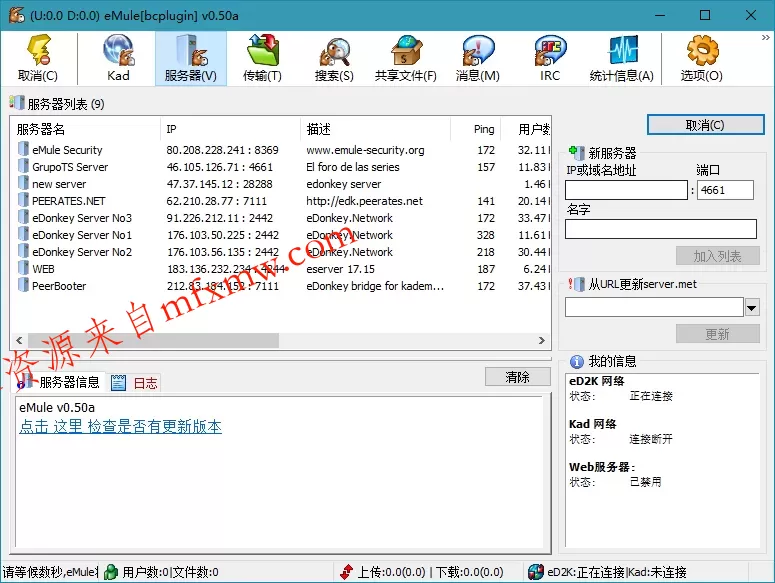
Task: Sort by the Ping column header
Action: (476, 129)
